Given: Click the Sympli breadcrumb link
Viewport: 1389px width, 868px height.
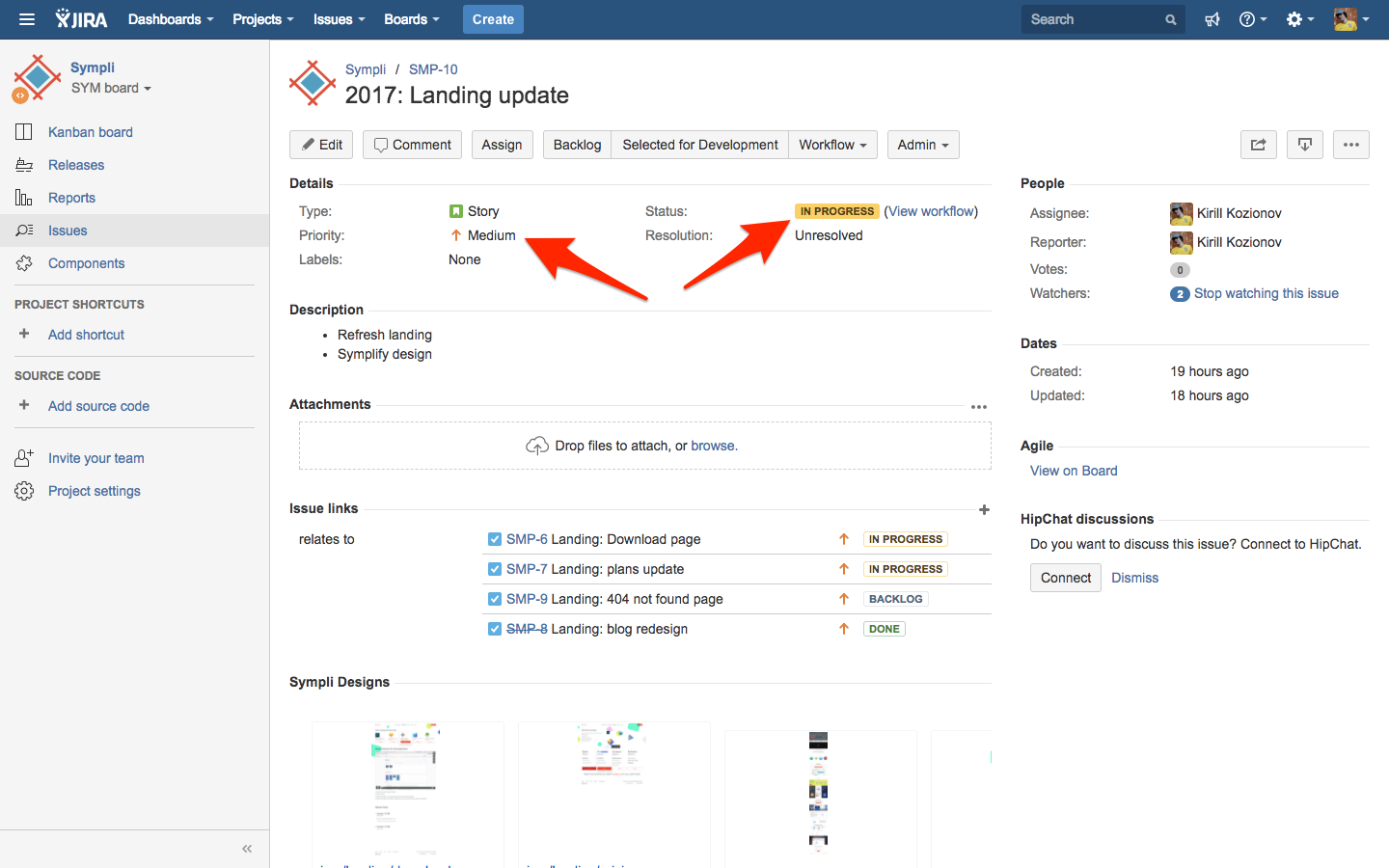Looking at the screenshot, I should [366, 69].
